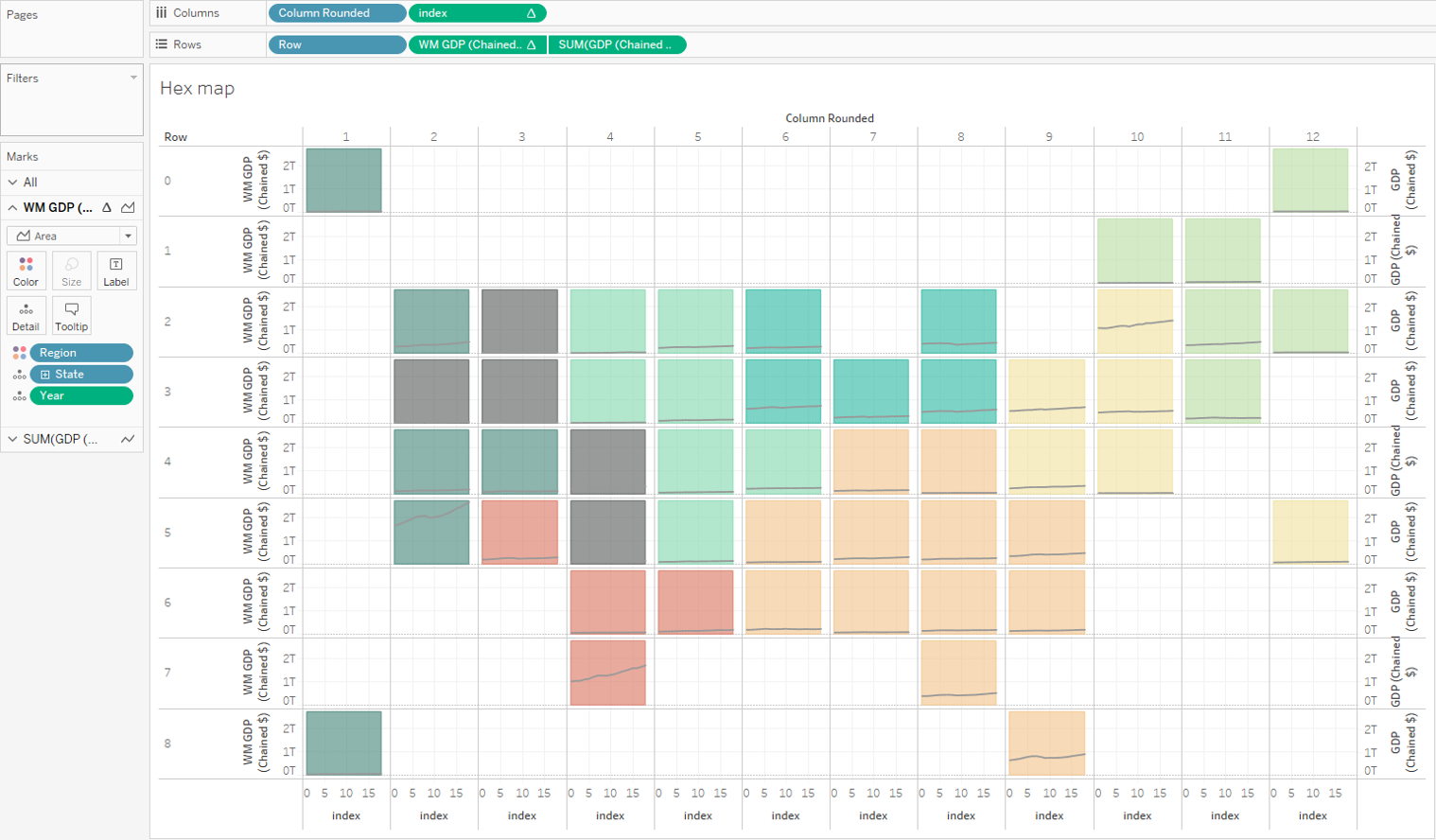Select the Column Rounded pill in Columns

click(336, 13)
